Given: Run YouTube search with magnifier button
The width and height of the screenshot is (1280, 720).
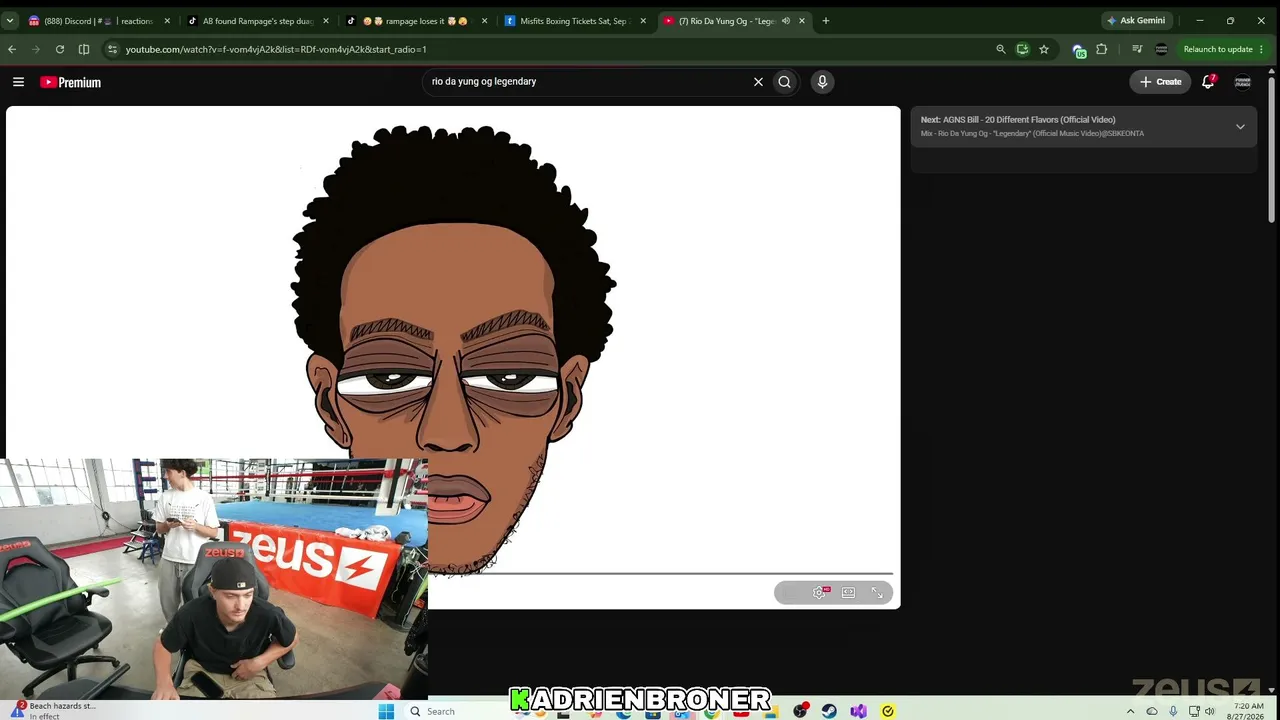Looking at the screenshot, I should pyautogui.click(x=784, y=82).
